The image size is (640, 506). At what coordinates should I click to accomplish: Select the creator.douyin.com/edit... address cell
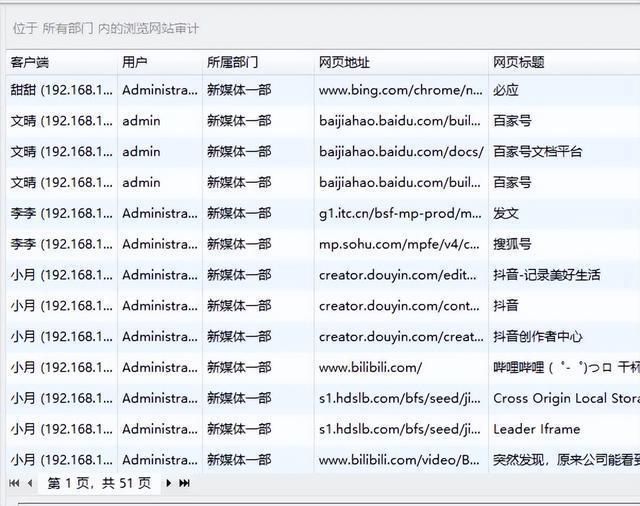pos(401,275)
